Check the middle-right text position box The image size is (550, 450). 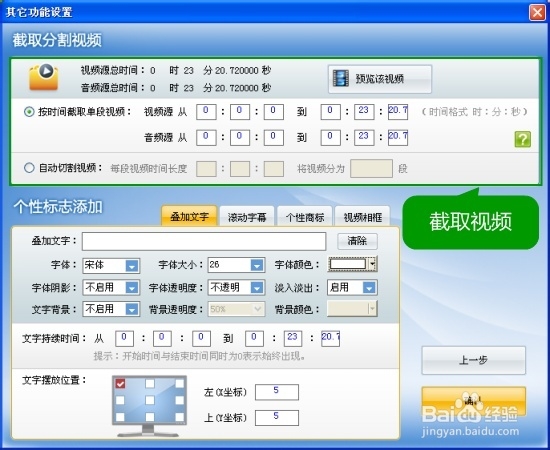pyautogui.click(x=180, y=400)
